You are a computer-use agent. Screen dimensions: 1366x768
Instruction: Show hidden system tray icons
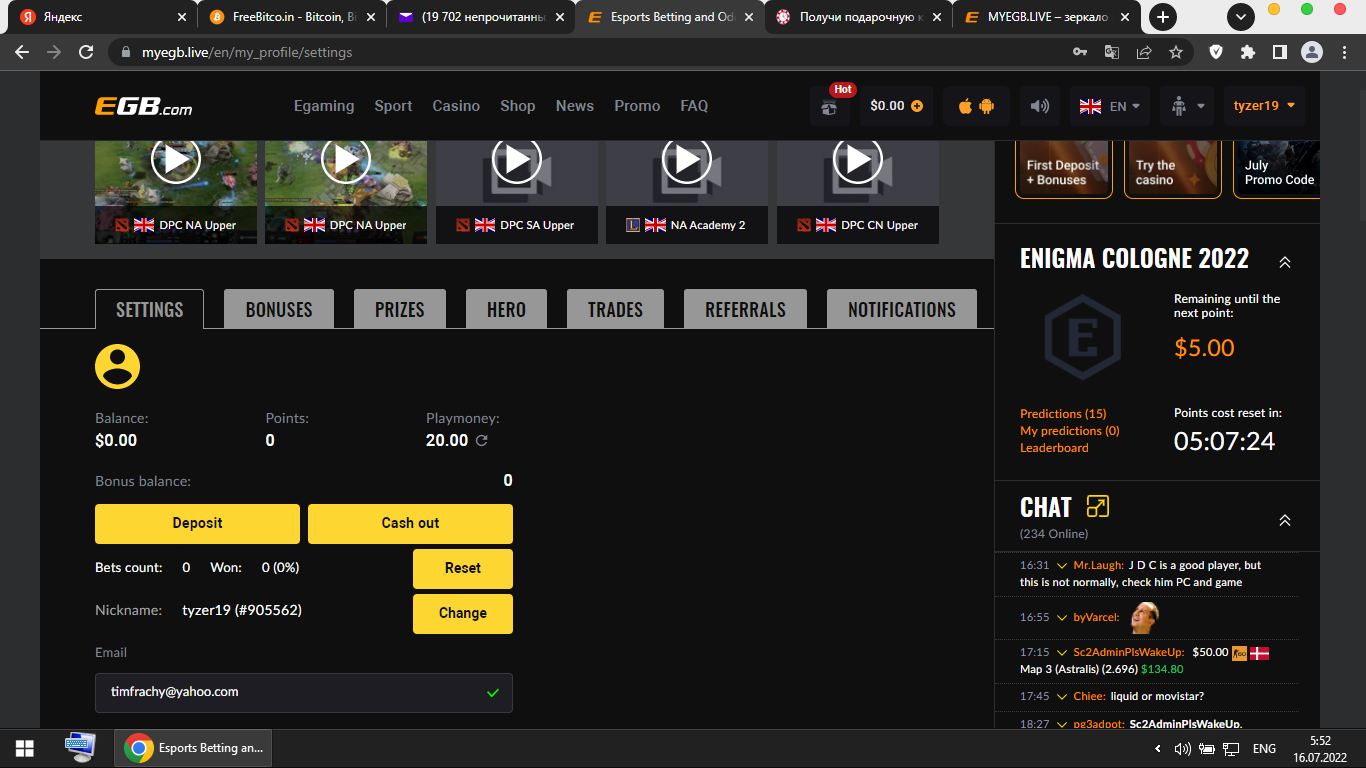(x=1158, y=748)
